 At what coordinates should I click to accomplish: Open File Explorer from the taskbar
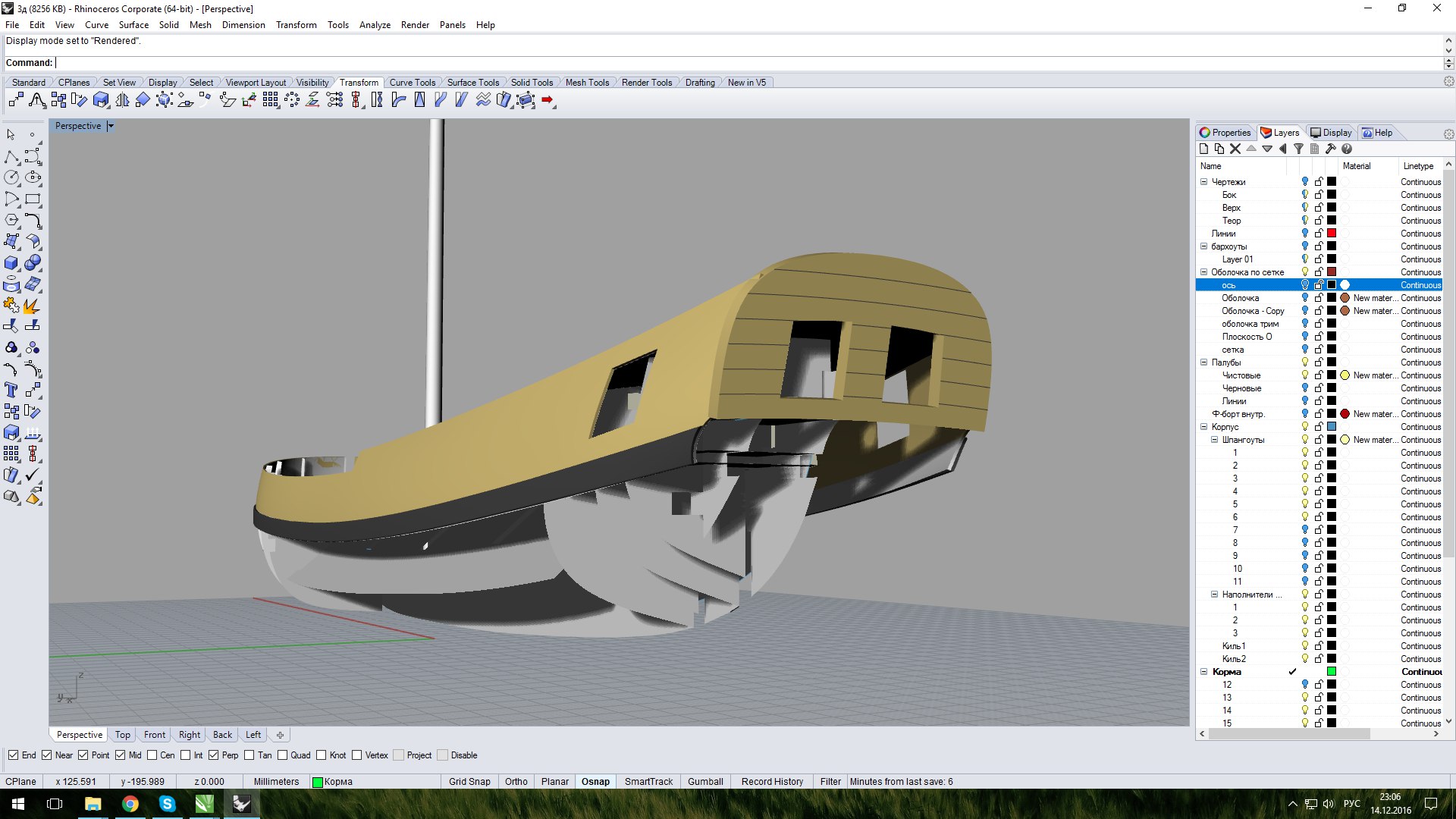tap(93, 804)
